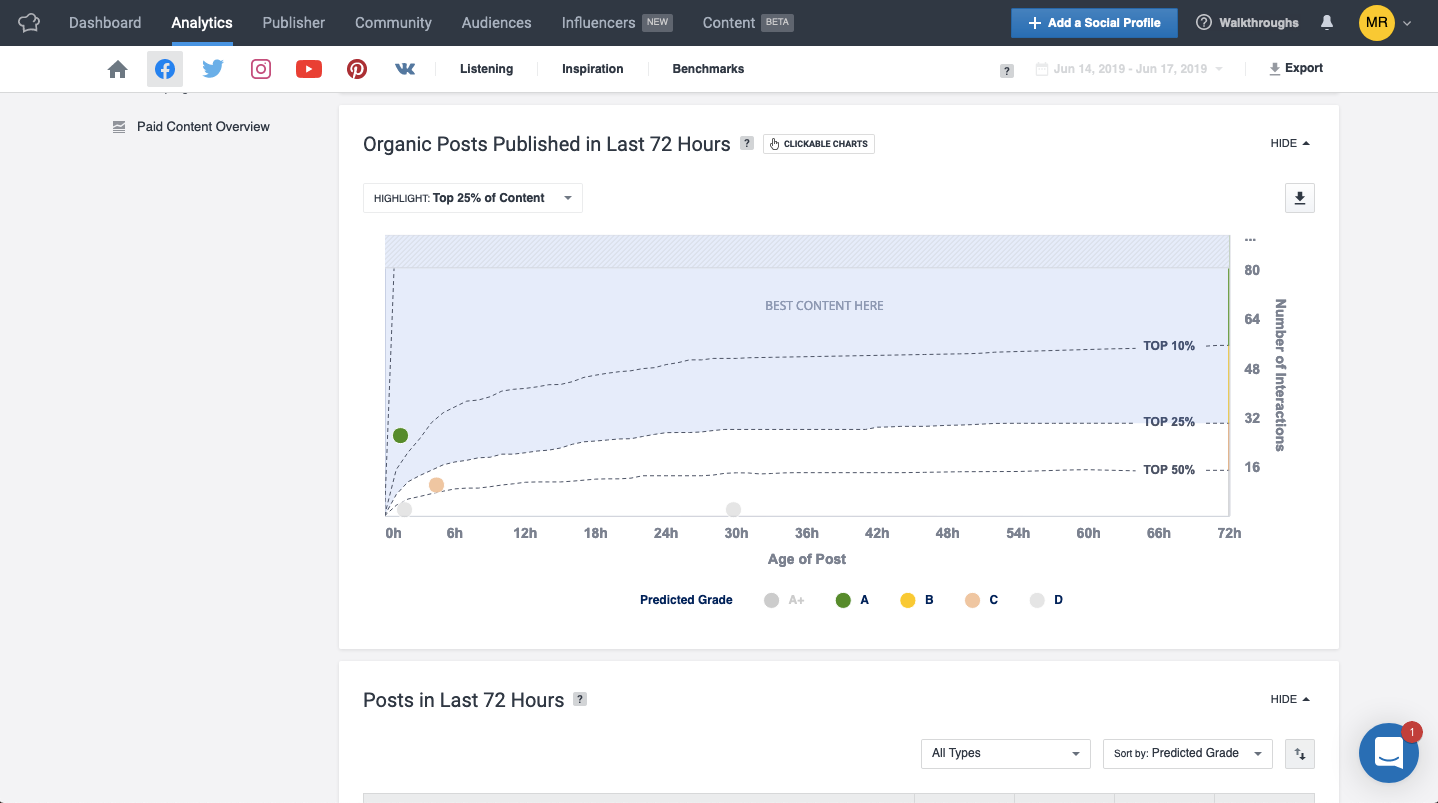Screen dimensions: 1438x803
Task: Select the VK network icon
Action: (x=405, y=69)
